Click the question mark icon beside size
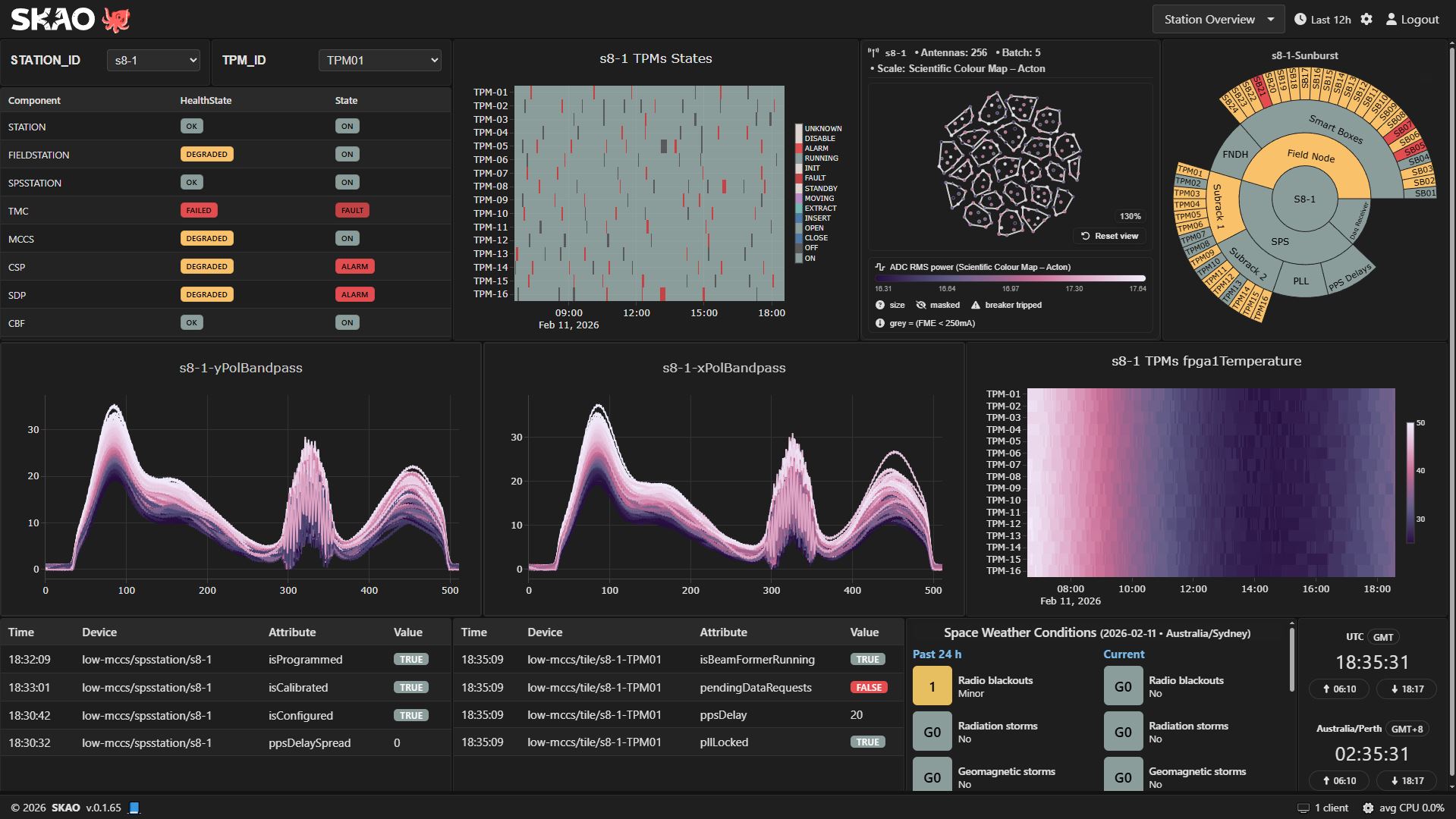This screenshot has width=1456, height=819. pyautogui.click(x=880, y=305)
